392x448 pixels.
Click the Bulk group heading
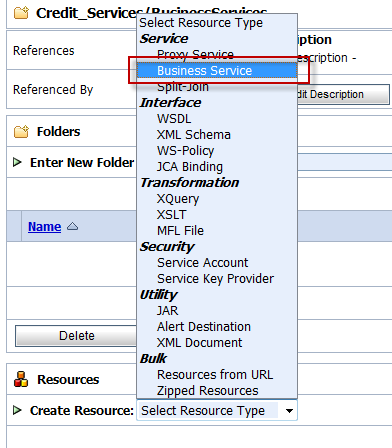pos(153,359)
